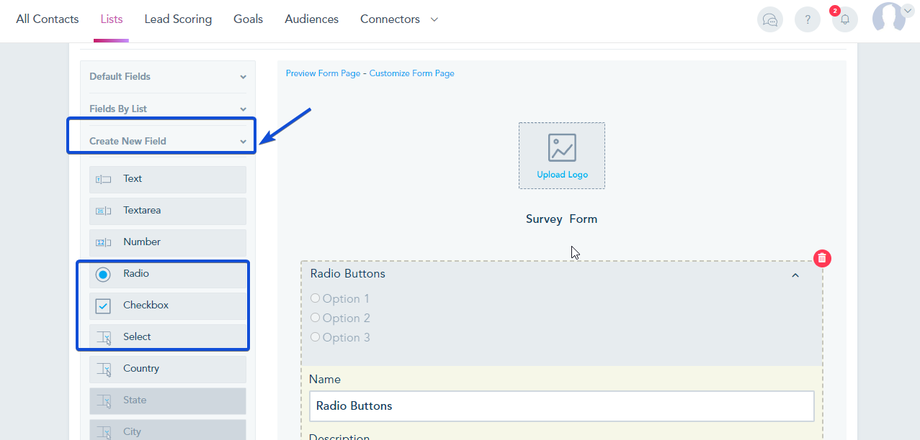
Task: Click the red delete trash icon
Action: coord(822,258)
